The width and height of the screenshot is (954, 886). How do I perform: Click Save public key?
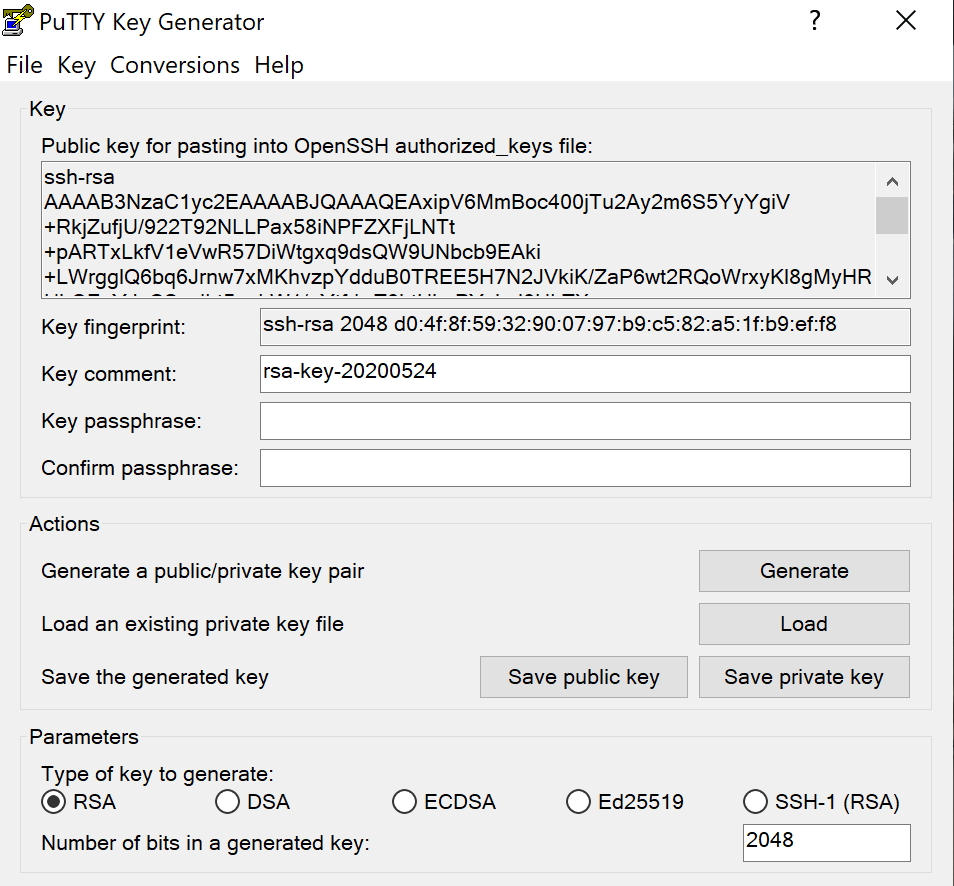point(583,677)
